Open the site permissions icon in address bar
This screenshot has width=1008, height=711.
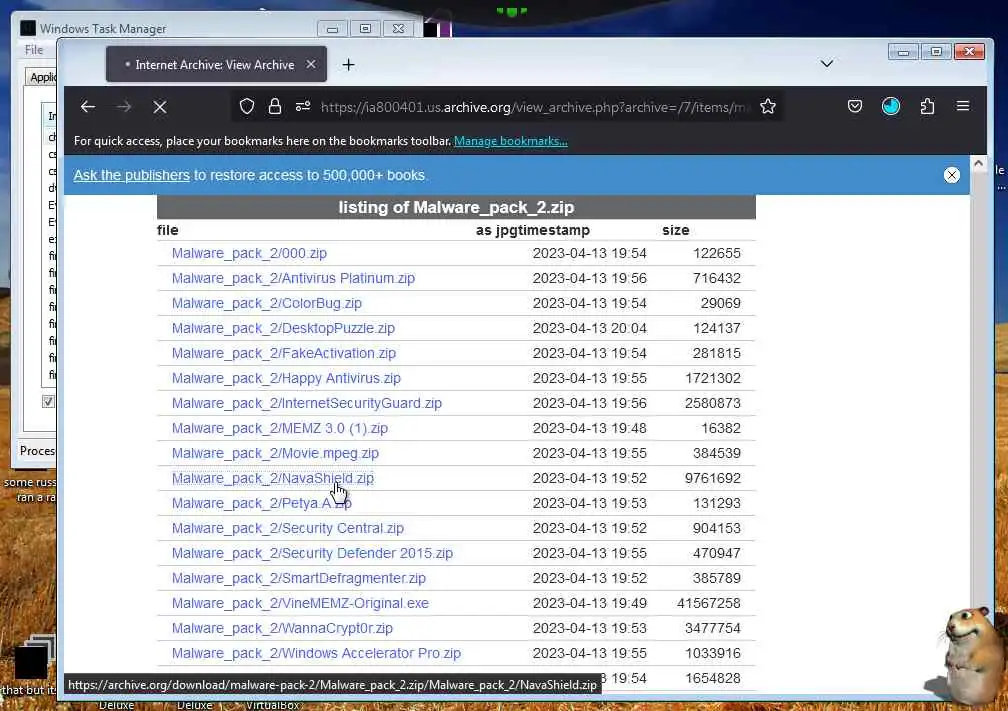(303, 107)
